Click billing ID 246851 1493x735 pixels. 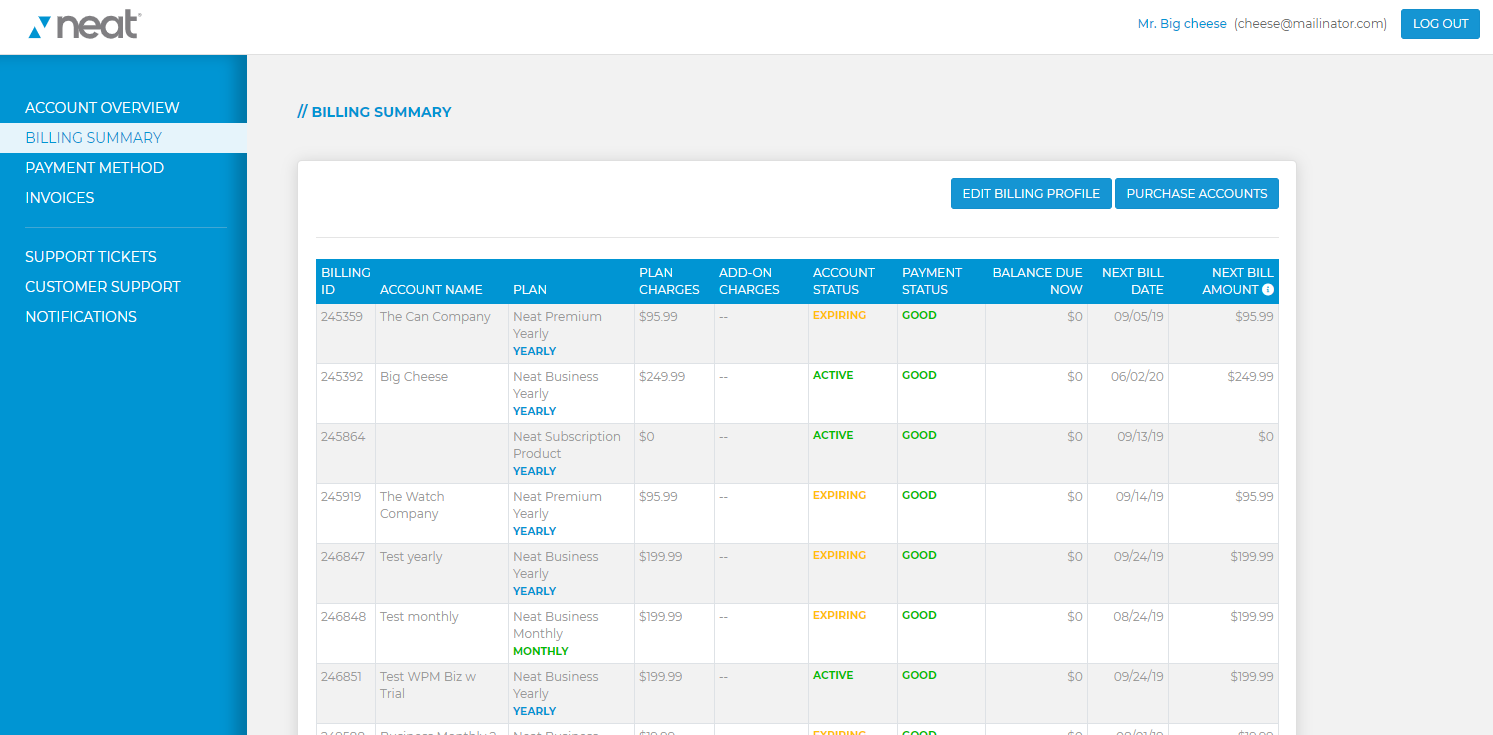[x=342, y=677]
